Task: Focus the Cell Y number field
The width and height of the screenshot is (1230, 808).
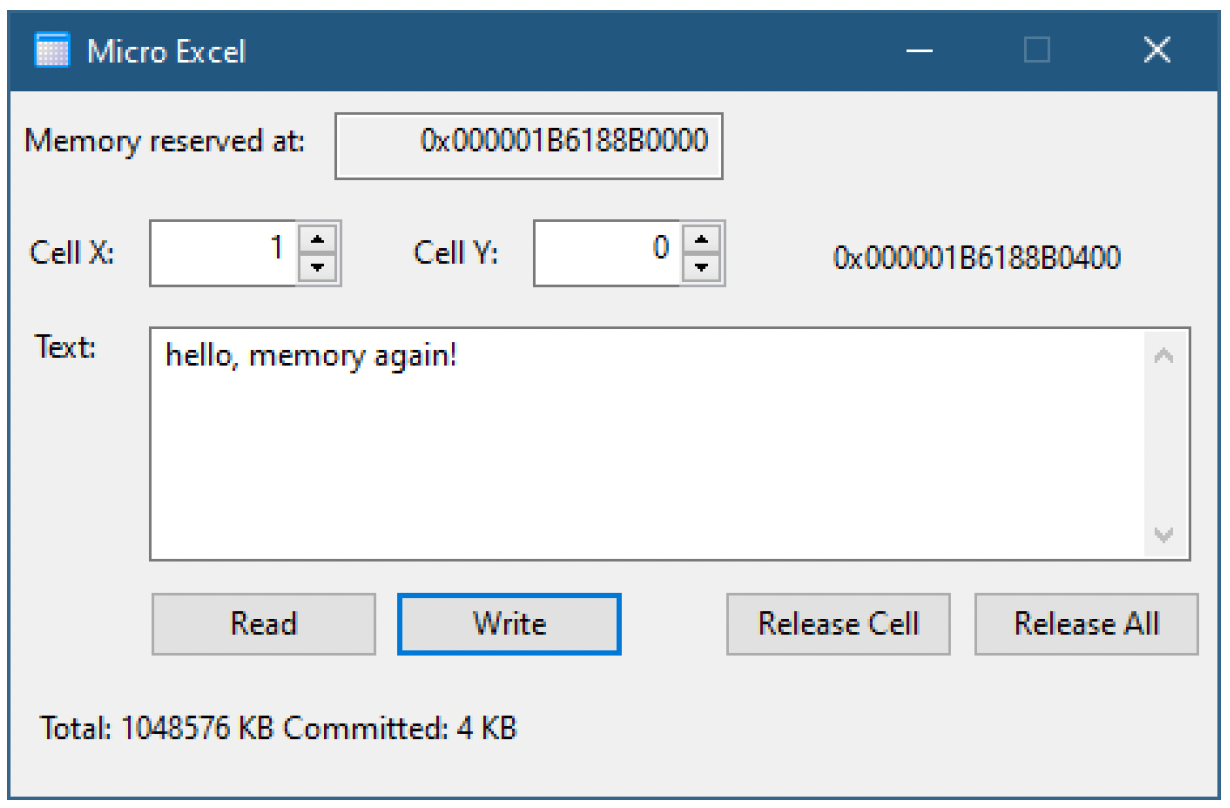Action: [x=608, y=253]
